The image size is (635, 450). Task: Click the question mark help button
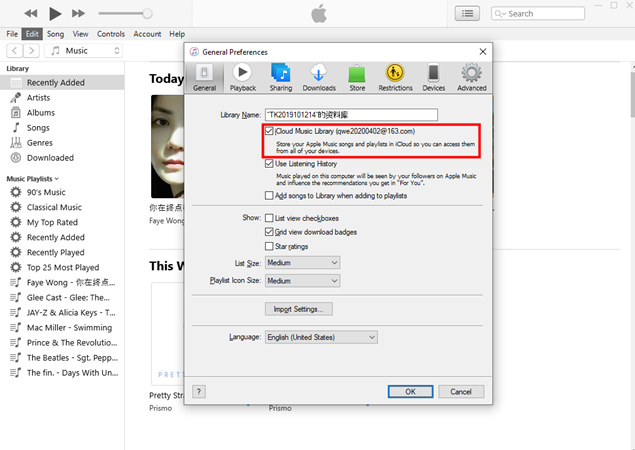pyautogui.click(x=198, y=392)
